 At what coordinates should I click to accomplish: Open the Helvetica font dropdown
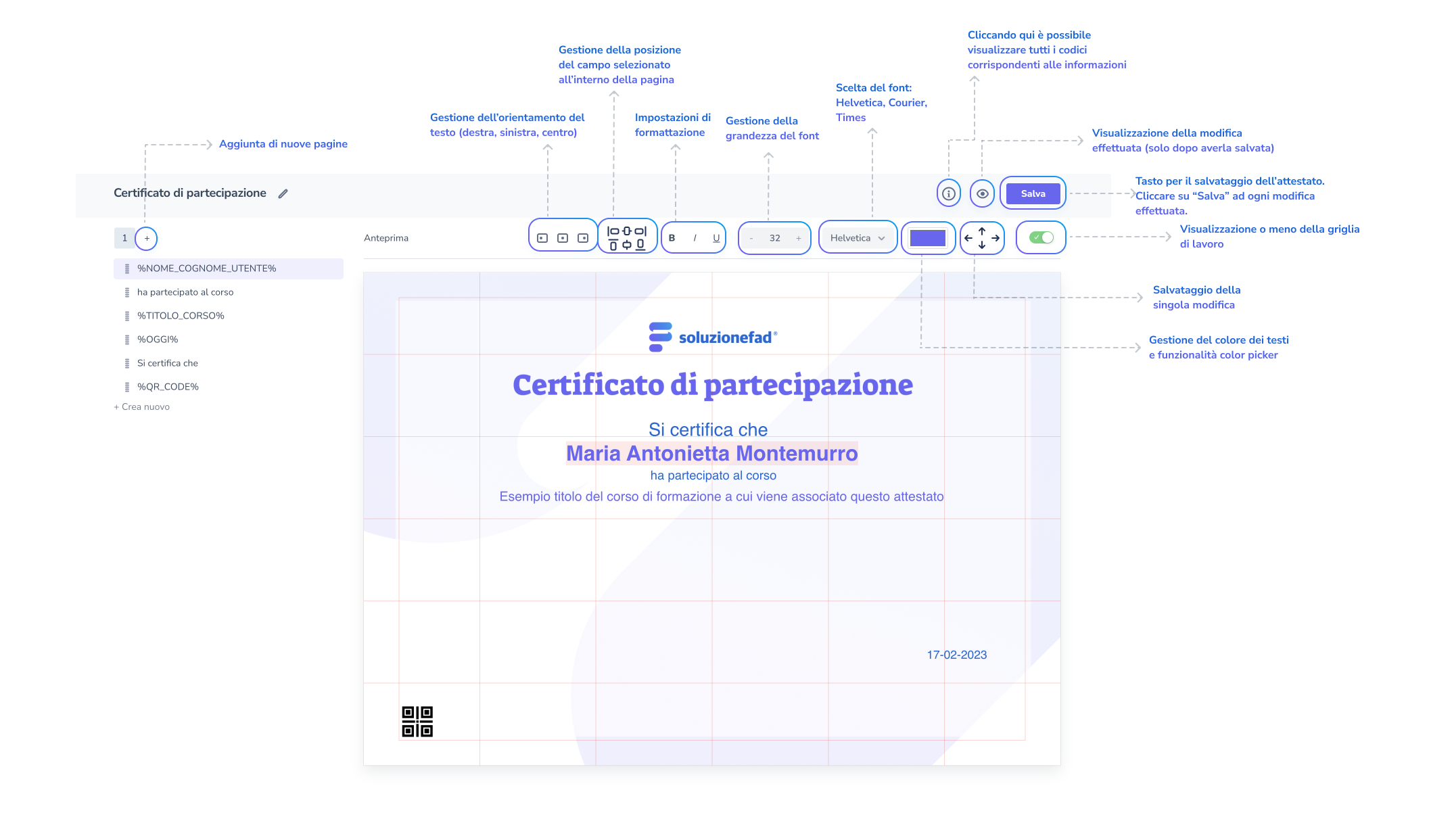[857, 238]
